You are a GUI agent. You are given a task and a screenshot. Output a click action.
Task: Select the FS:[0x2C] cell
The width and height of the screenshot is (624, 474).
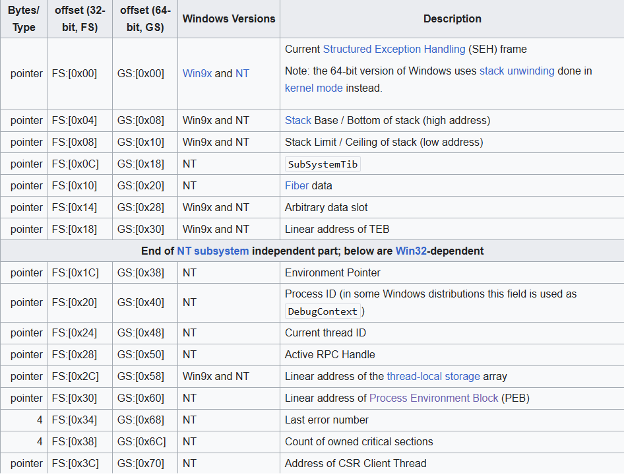pyautogui.click(x=80, y=376)
